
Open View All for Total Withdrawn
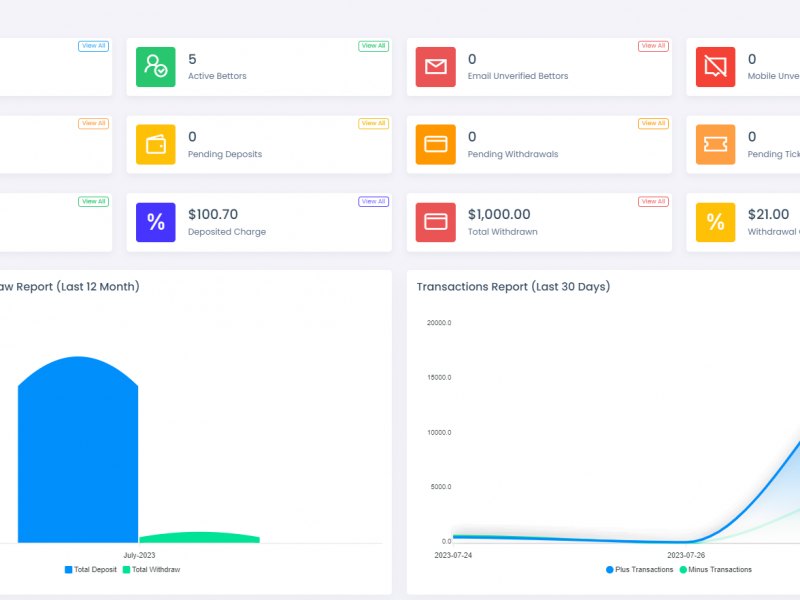click(x=653, y=202)
